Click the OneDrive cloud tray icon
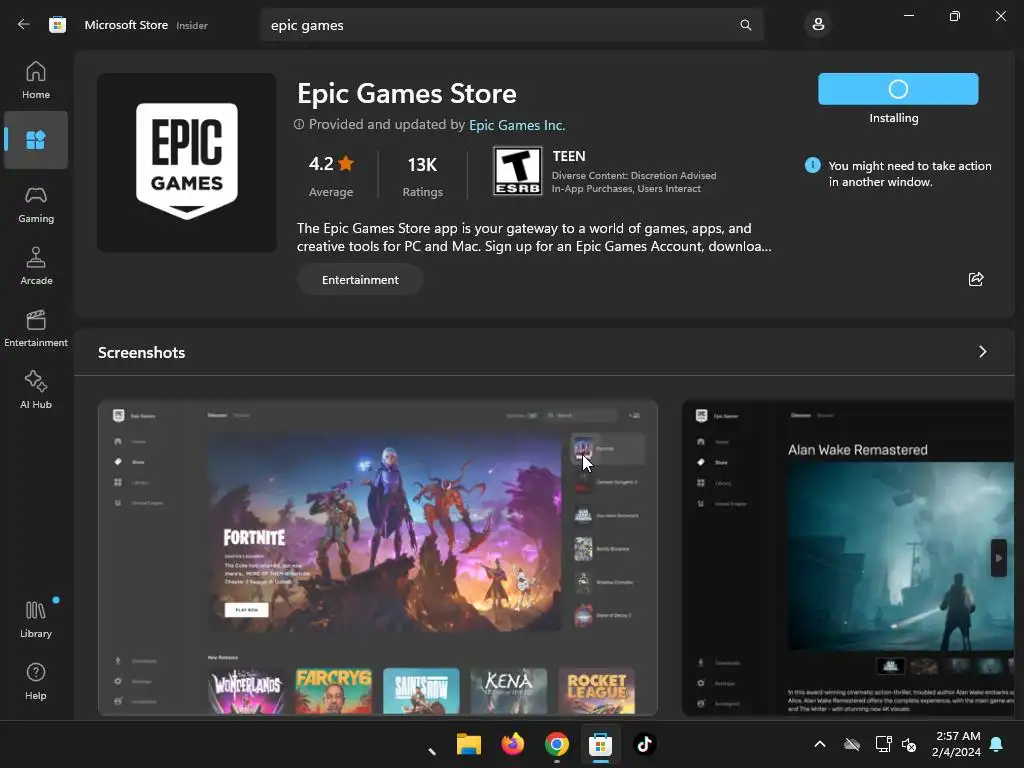Screen dimensions: 1024x768 852,744
